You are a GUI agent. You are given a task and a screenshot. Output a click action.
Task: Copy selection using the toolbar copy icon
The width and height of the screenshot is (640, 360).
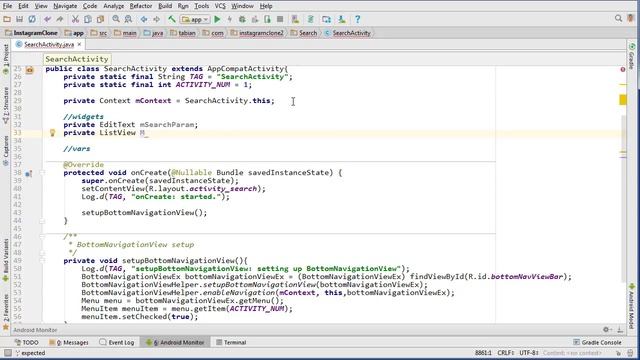click(x=88, y=19)
